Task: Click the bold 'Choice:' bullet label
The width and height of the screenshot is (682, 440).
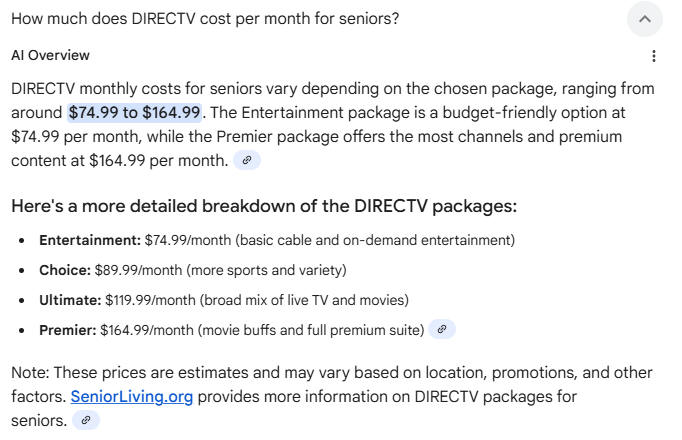Action: click(65, 270)
